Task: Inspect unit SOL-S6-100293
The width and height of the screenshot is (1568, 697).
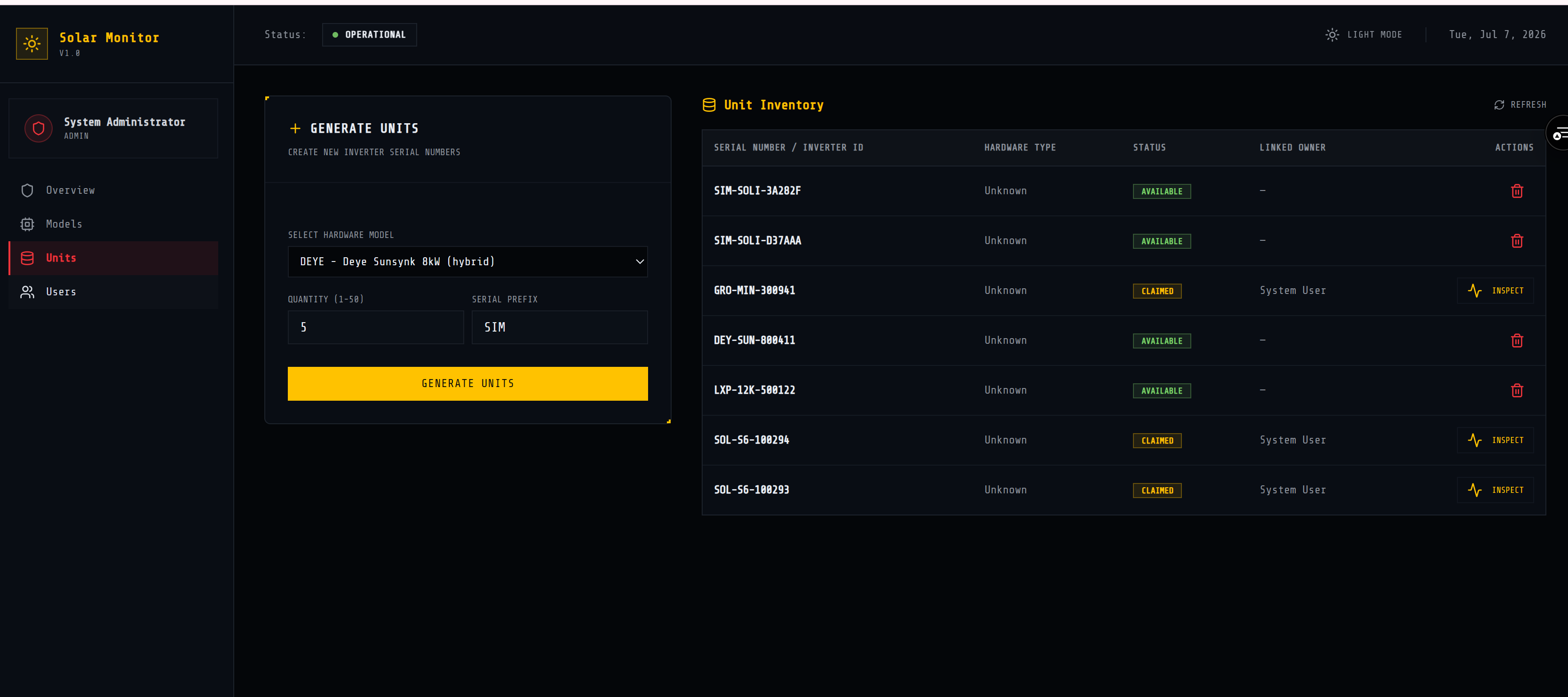Action: [1495, 490]
